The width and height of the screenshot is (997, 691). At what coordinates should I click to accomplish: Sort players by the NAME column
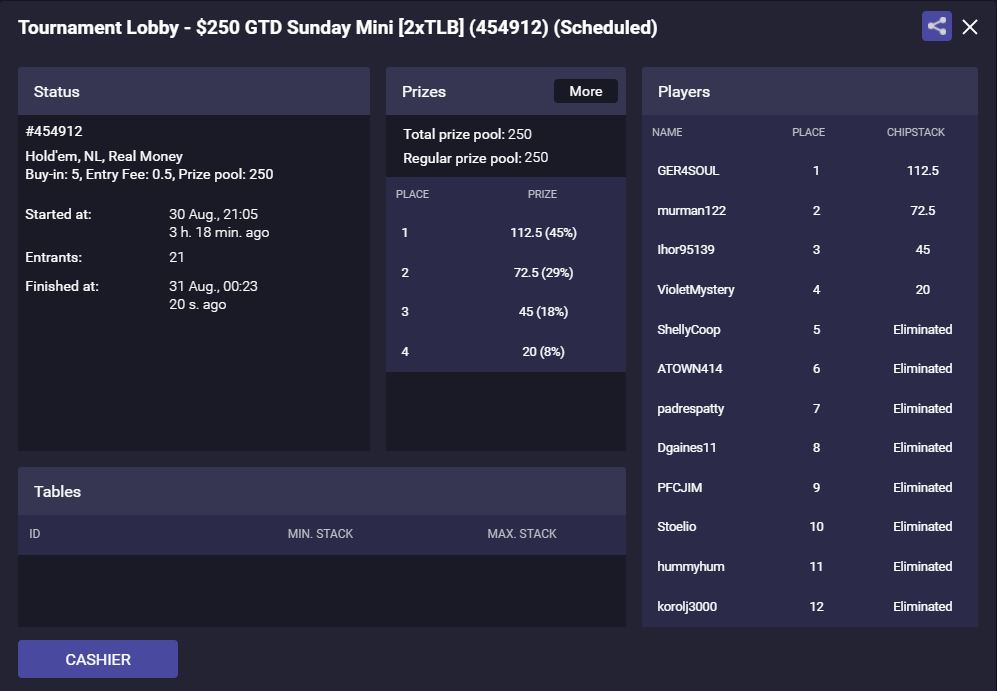(667, 132)
